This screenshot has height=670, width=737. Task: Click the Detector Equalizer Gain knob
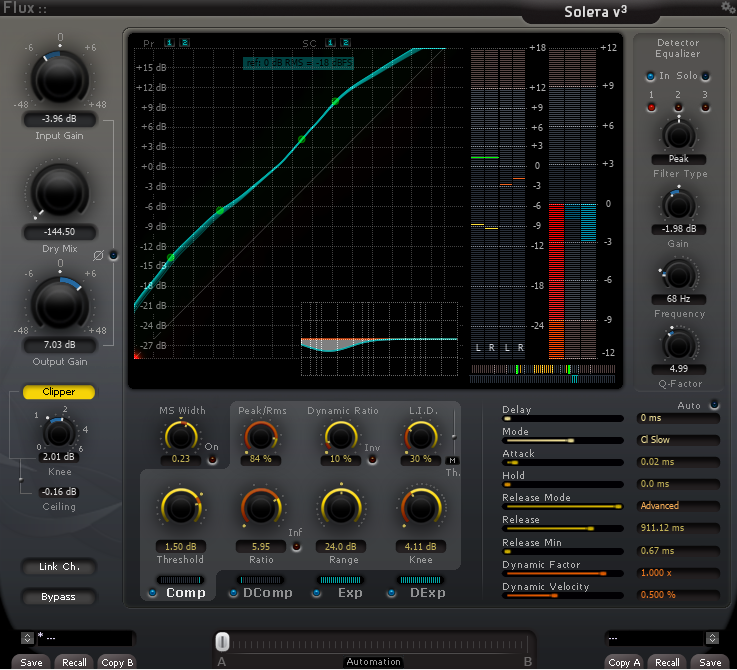(x=679, y=205)
